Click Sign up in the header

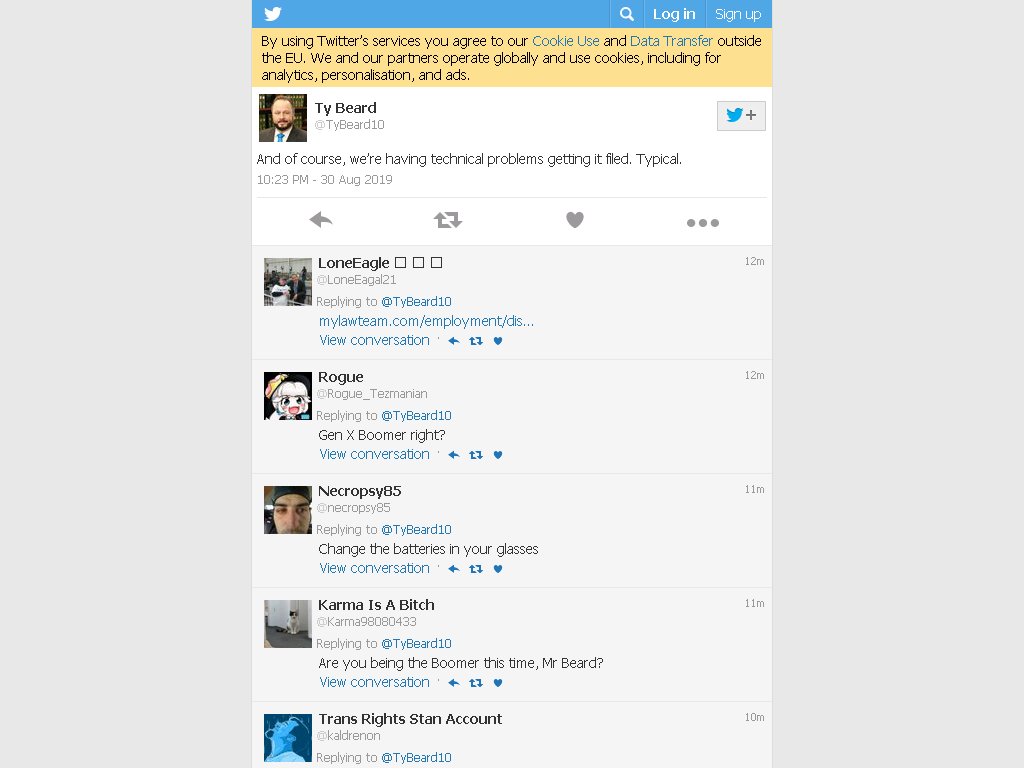738,14
